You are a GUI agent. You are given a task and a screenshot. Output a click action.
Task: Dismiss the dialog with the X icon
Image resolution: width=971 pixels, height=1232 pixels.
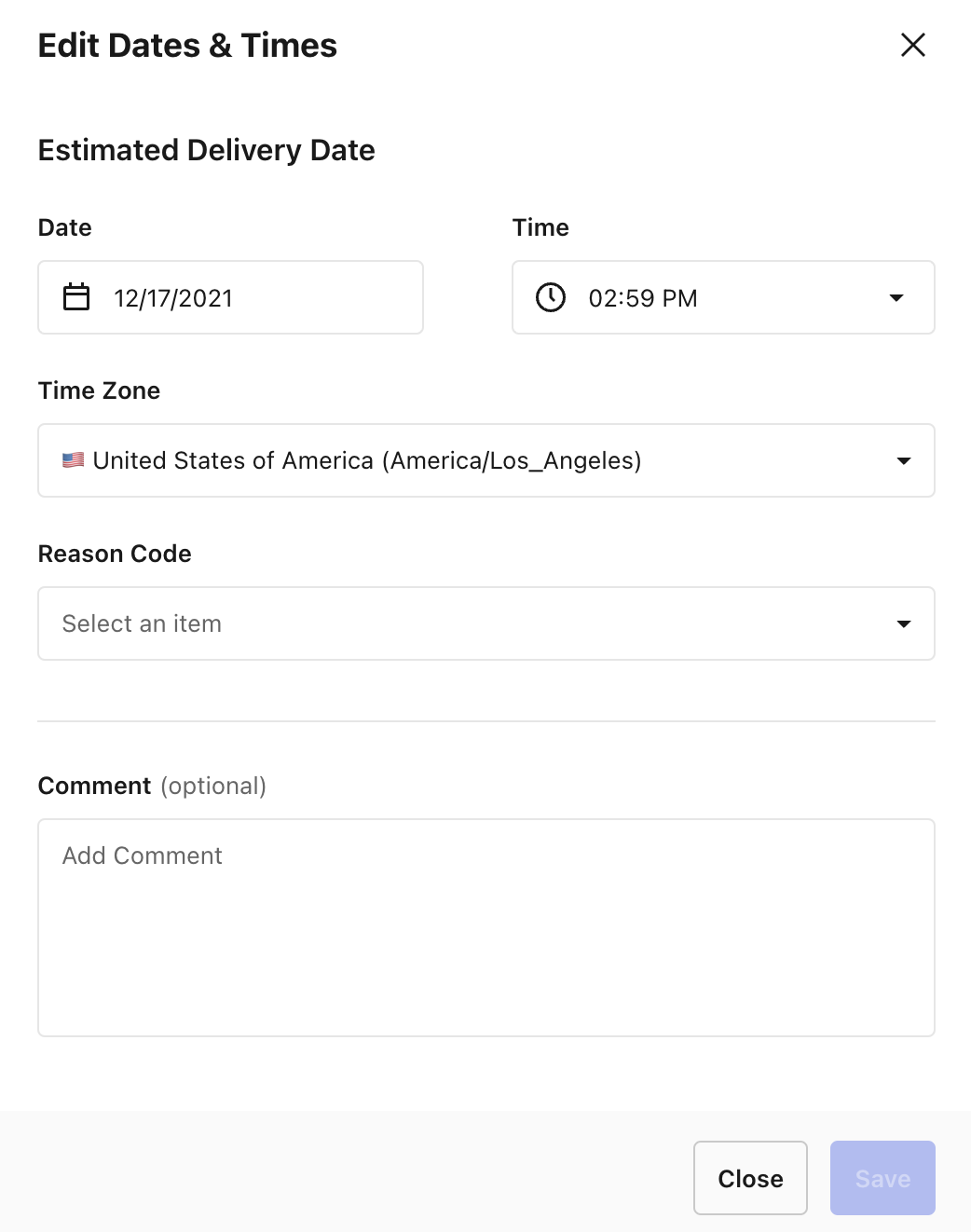click(x=913, y=45)
